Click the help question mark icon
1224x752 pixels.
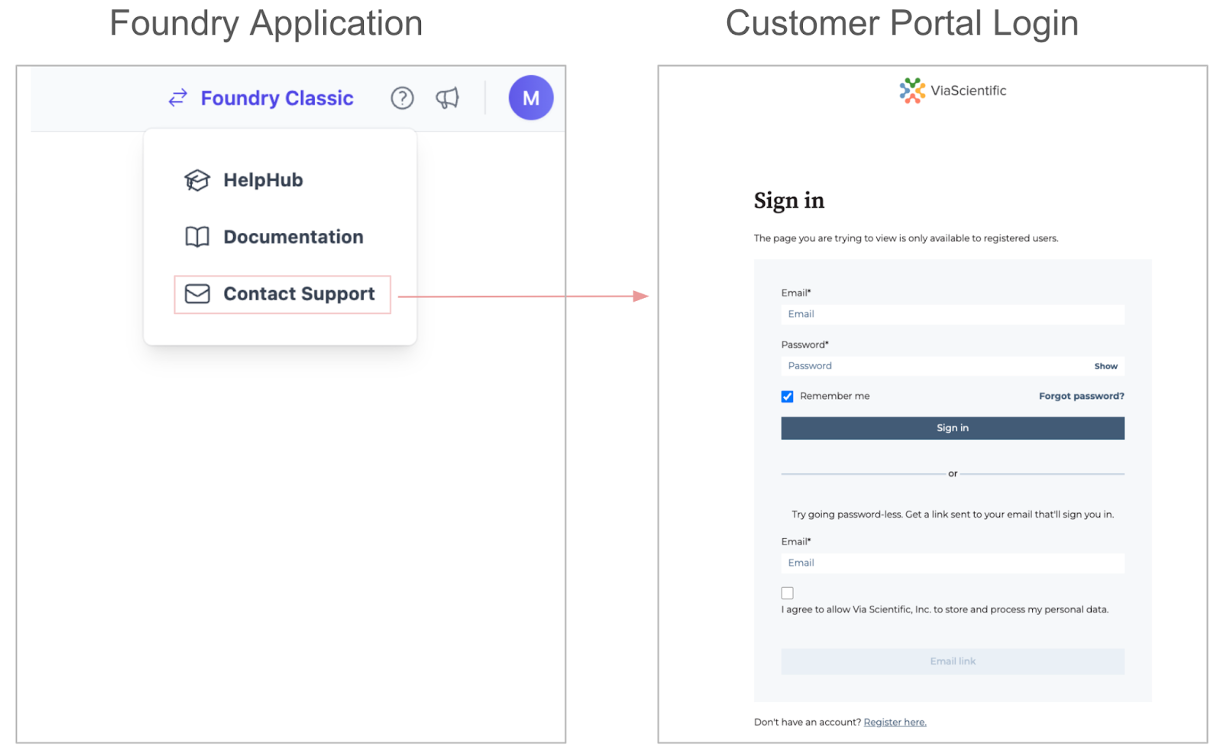tap(402, 98)
